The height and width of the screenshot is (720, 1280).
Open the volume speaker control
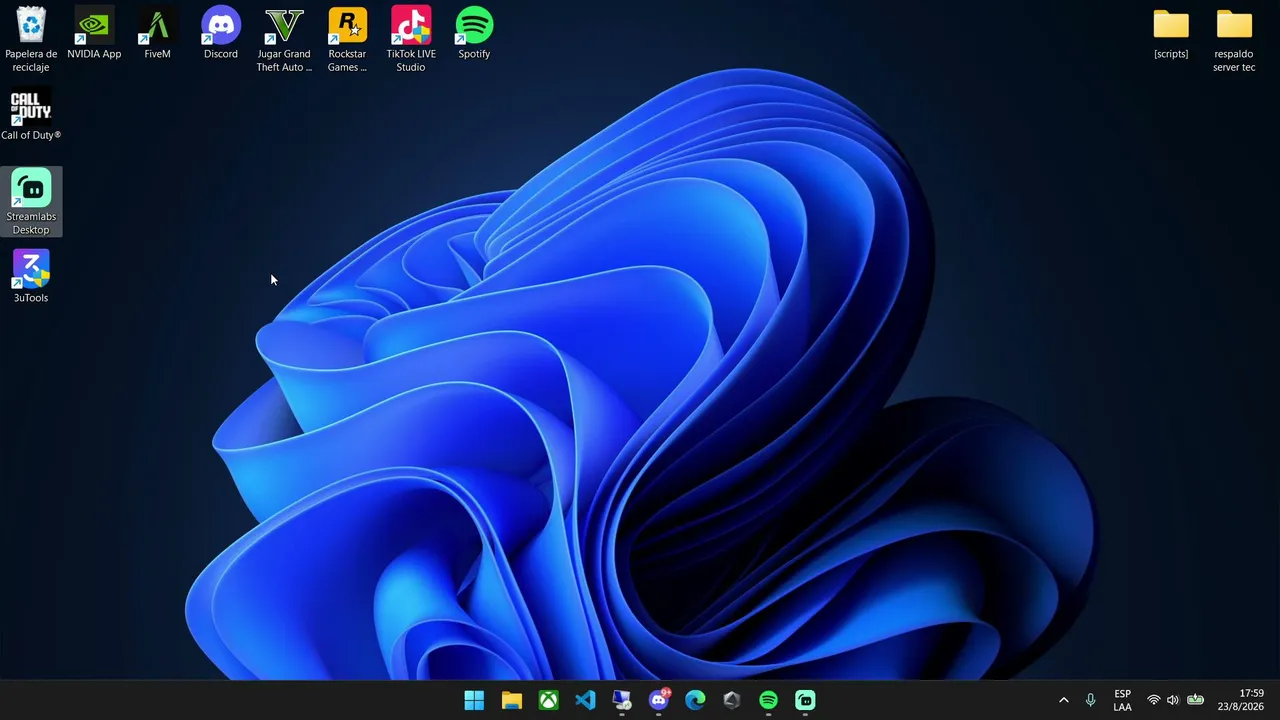tap(1173, 700)
